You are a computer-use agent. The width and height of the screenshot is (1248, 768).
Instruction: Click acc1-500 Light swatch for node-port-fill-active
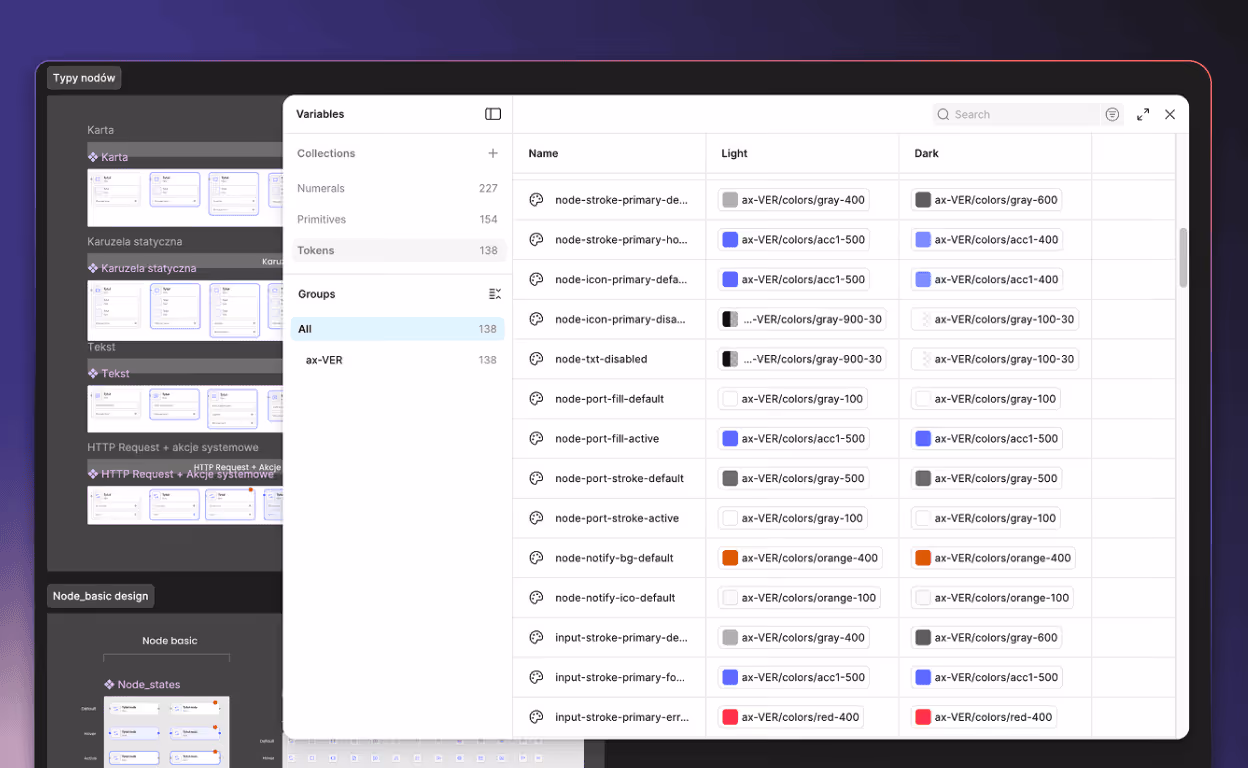click(730, 439)
